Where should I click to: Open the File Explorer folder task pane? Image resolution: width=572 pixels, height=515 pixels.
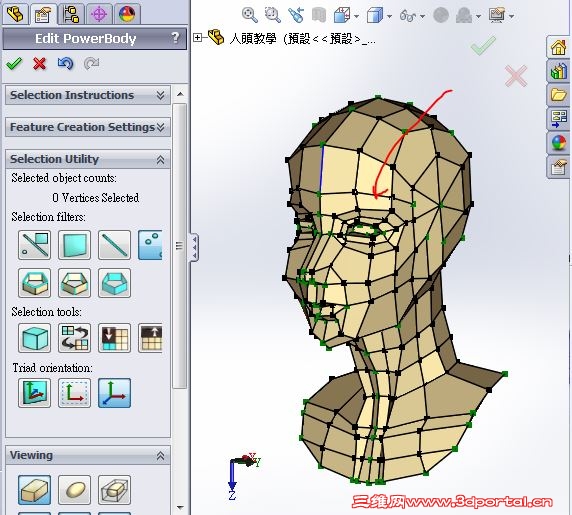pyautogui.click(x=559, y=95)
